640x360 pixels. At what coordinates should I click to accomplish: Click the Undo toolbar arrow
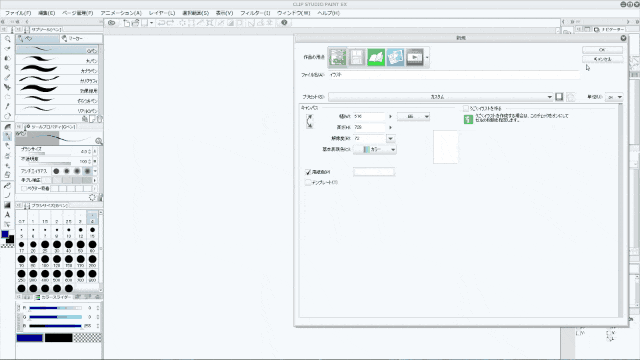tap(161, 23)
